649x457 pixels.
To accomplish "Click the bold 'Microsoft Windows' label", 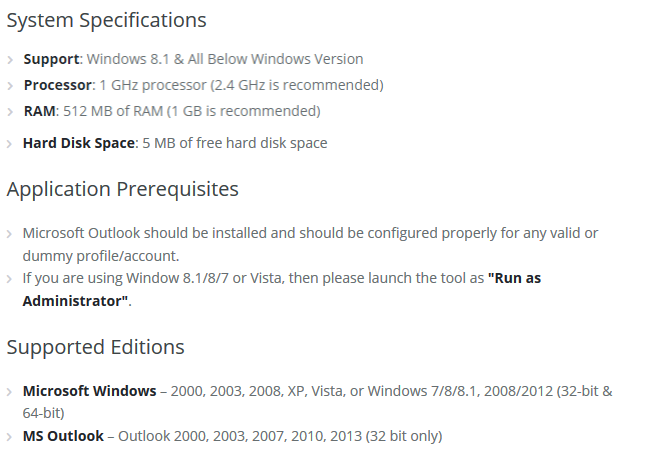I will tap(89, 391).
